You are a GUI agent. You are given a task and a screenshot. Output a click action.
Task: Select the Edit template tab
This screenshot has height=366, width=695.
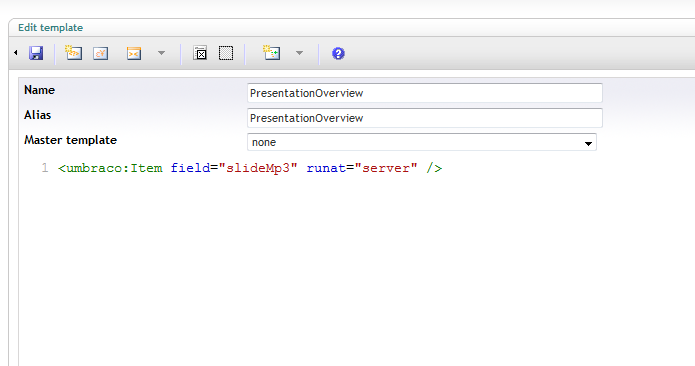pyautogui.click(x=51, y=27)
